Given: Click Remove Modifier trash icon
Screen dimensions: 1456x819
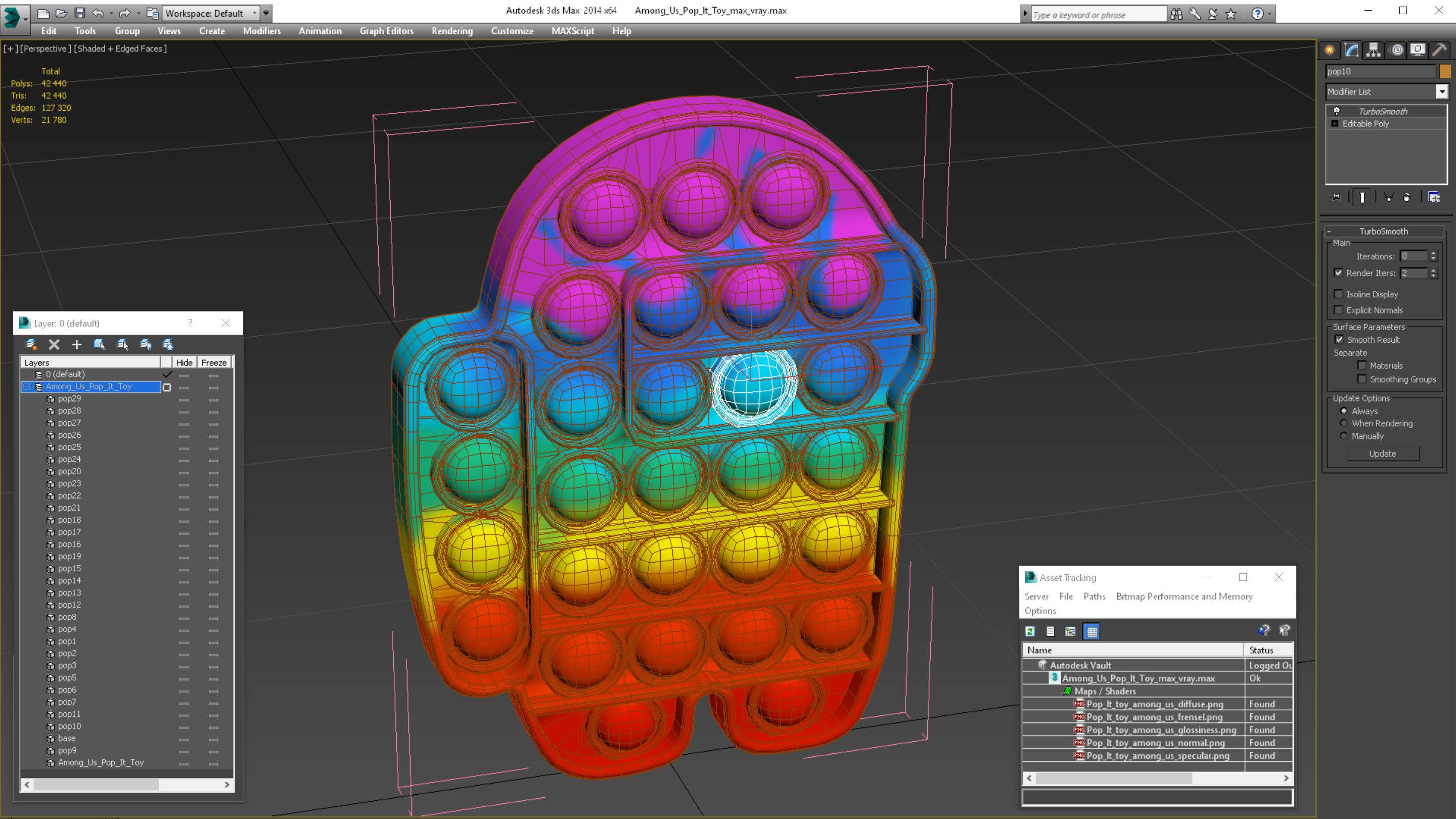Looking at the screenshot, I should click(1407, 197).
